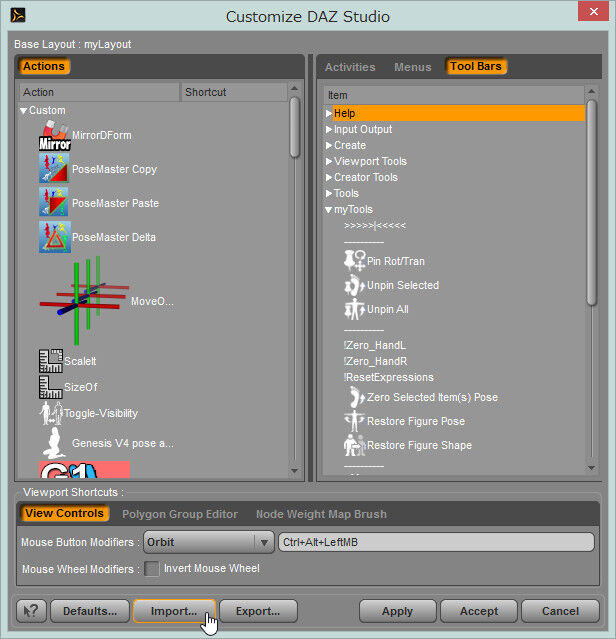Switch to the Menus tab
Image resolution: width=616 pixels, height=639 pixels.
point(412,67)
